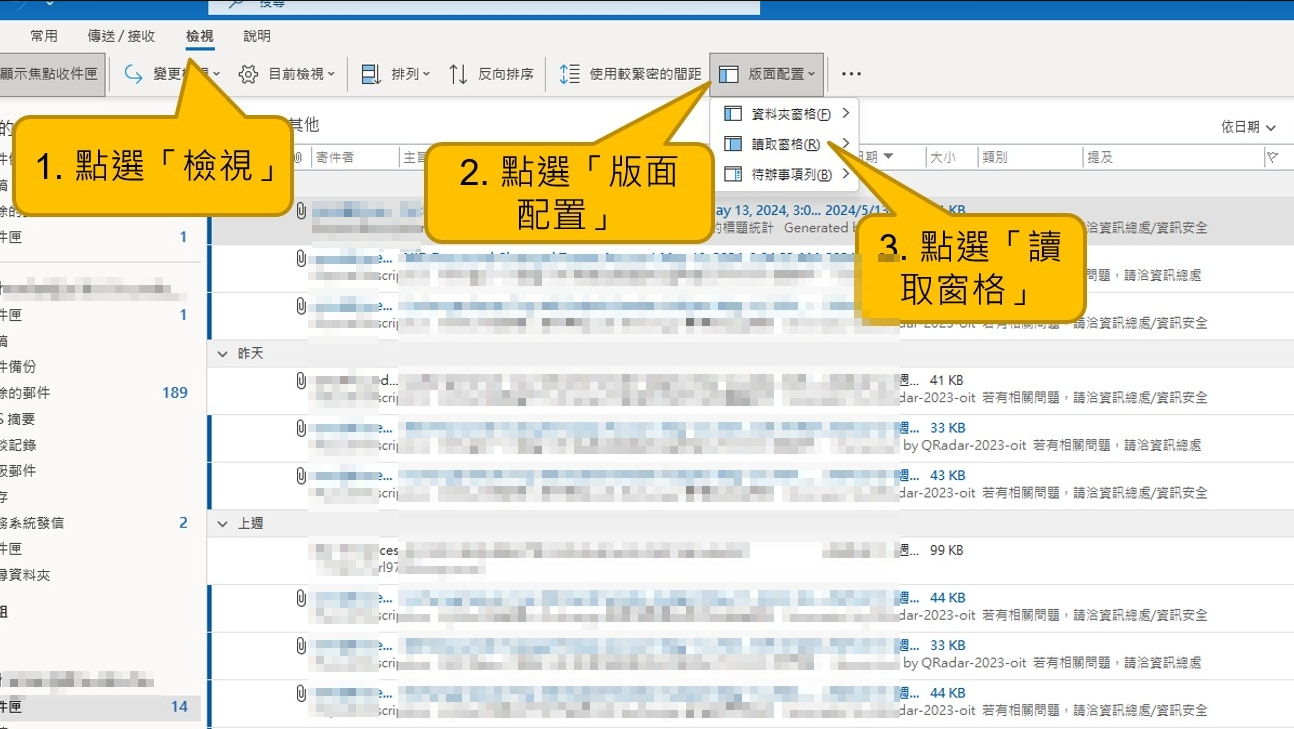The image size is (1294, 729).
Task: Select 讀取窗格 in layout menu
Action: [x=785, y=144]
